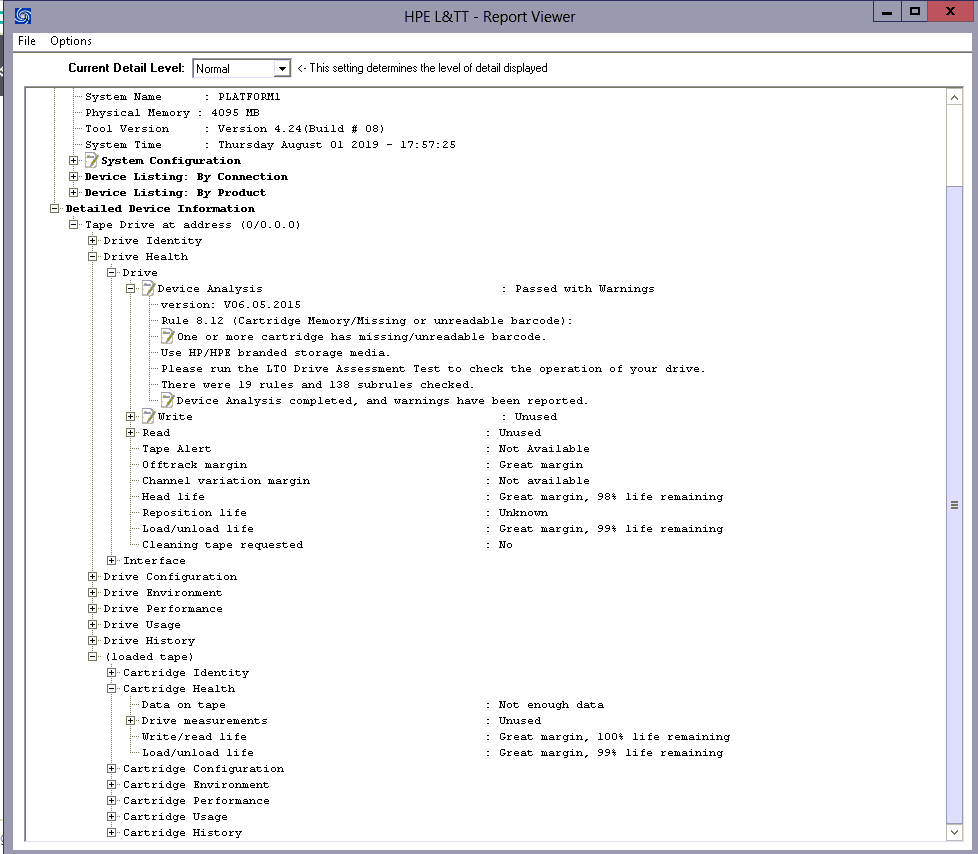Select the Write/read life row
This screenshot has height=854, width=978.
coord(435,737)
